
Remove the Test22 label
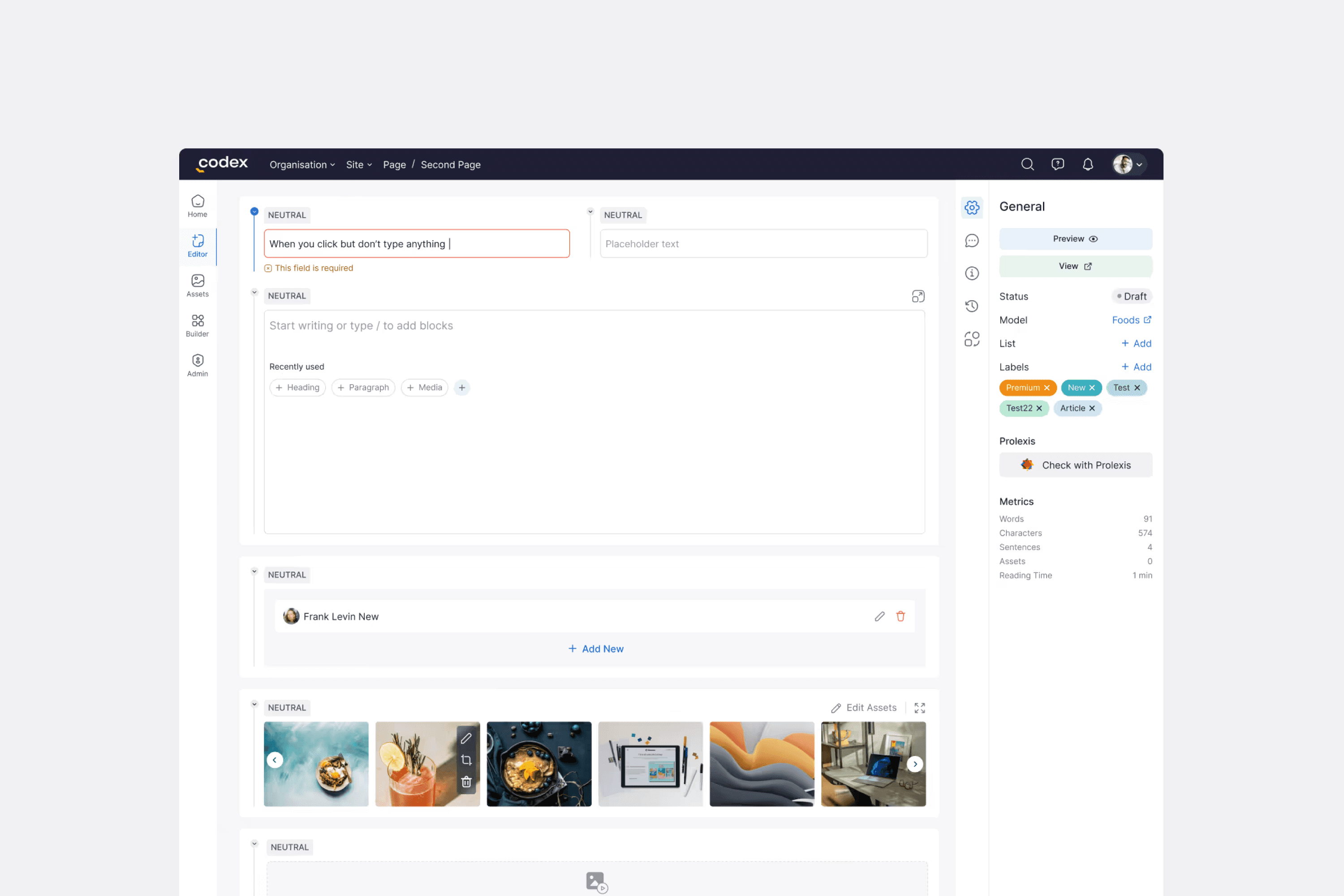click(x=1039, y=409)
